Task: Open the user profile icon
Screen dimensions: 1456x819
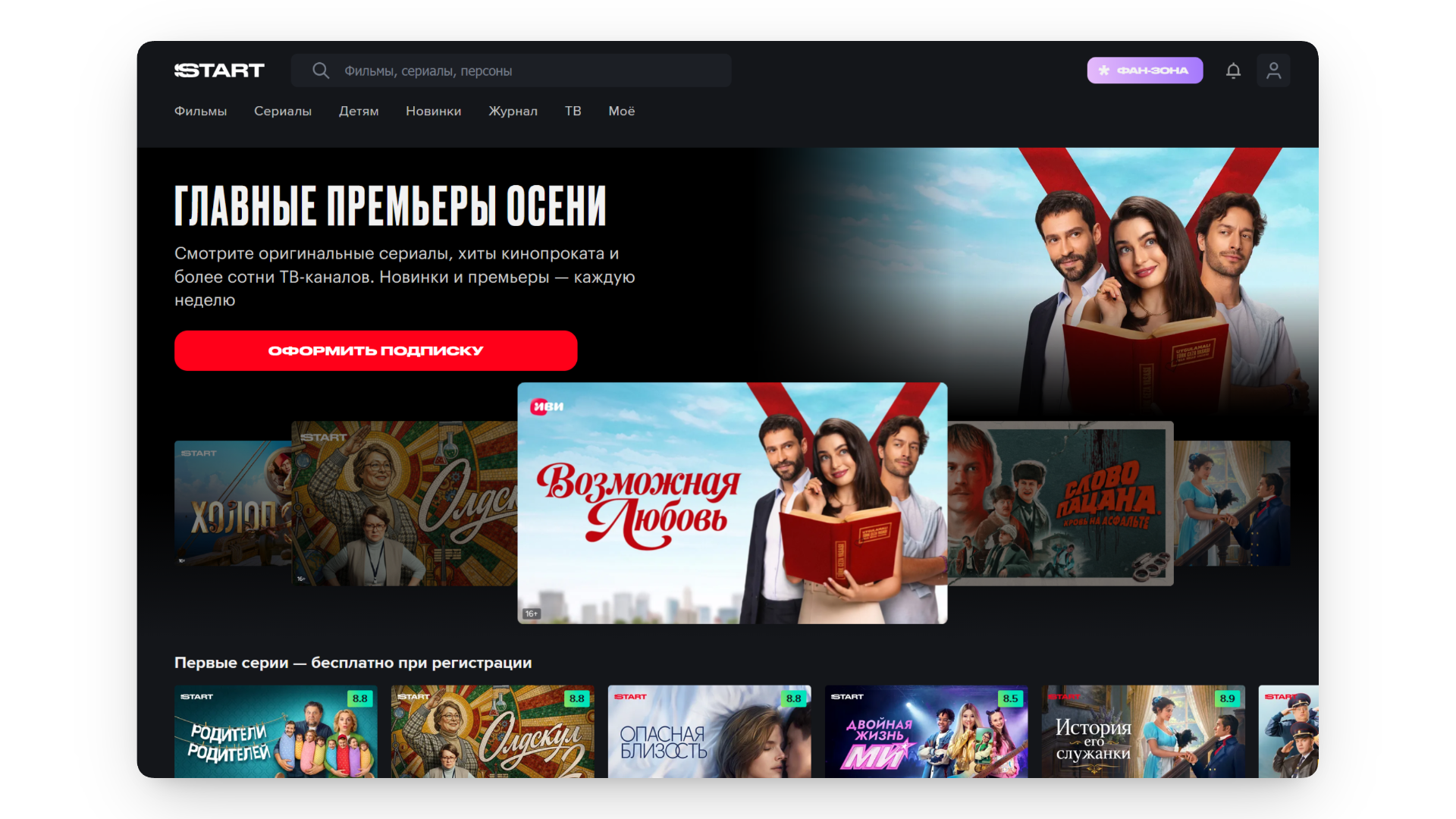Action: tap(1273, 71)
